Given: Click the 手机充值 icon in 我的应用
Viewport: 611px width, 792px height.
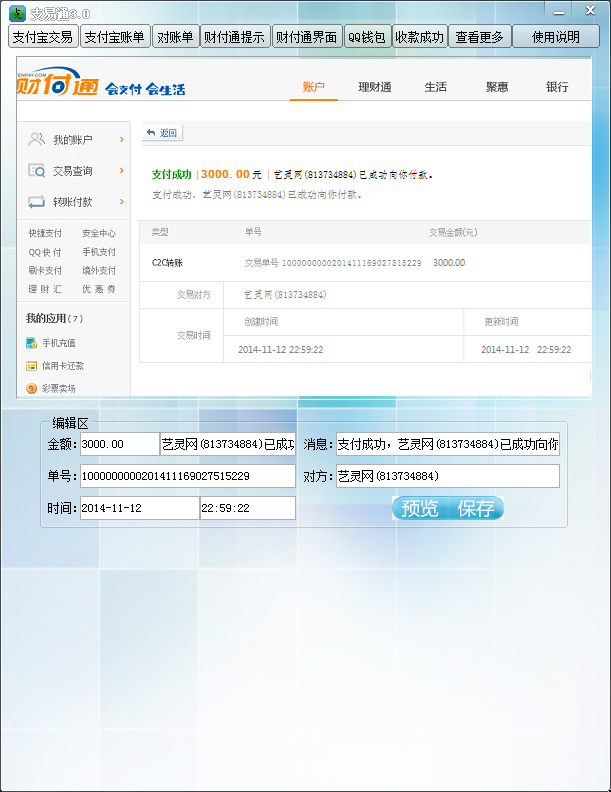Looking at the screenshot, I should (32, 343).
